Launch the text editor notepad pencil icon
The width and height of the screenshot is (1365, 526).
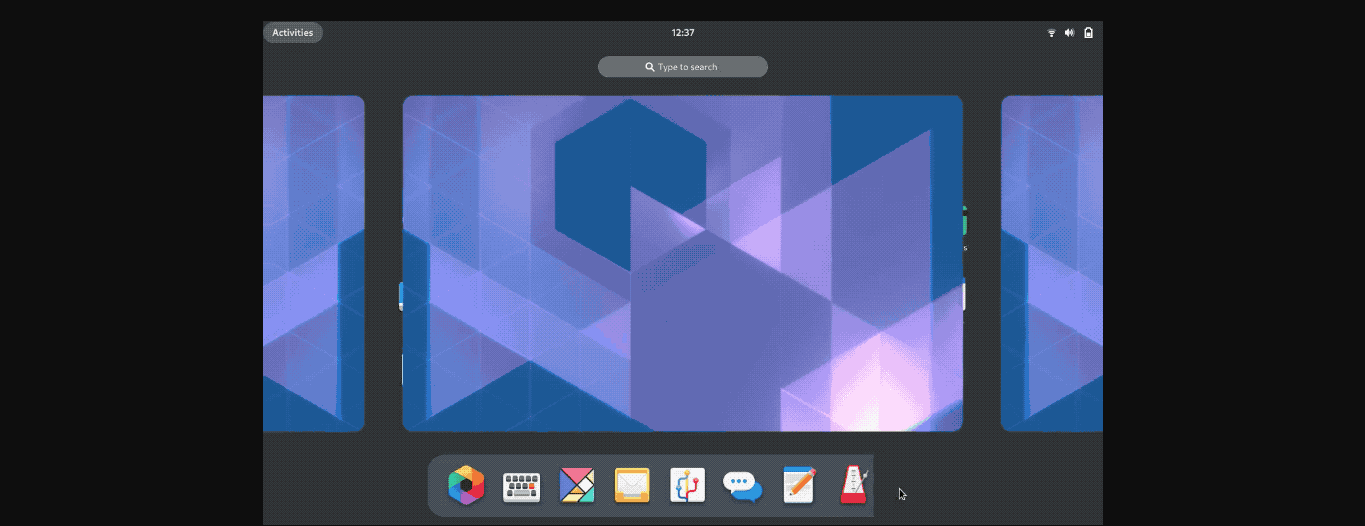click(x=799, y=486)
